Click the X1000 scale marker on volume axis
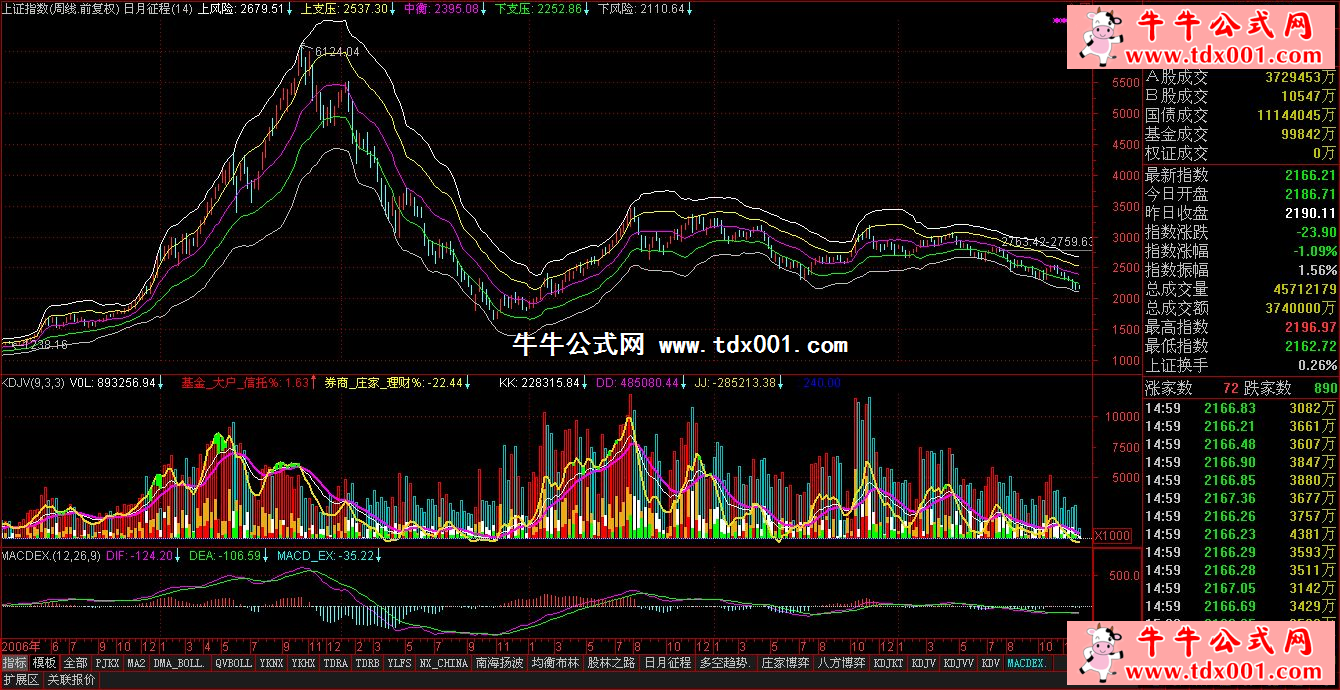Screen dimensions: 1340x690 (1114, 535)
